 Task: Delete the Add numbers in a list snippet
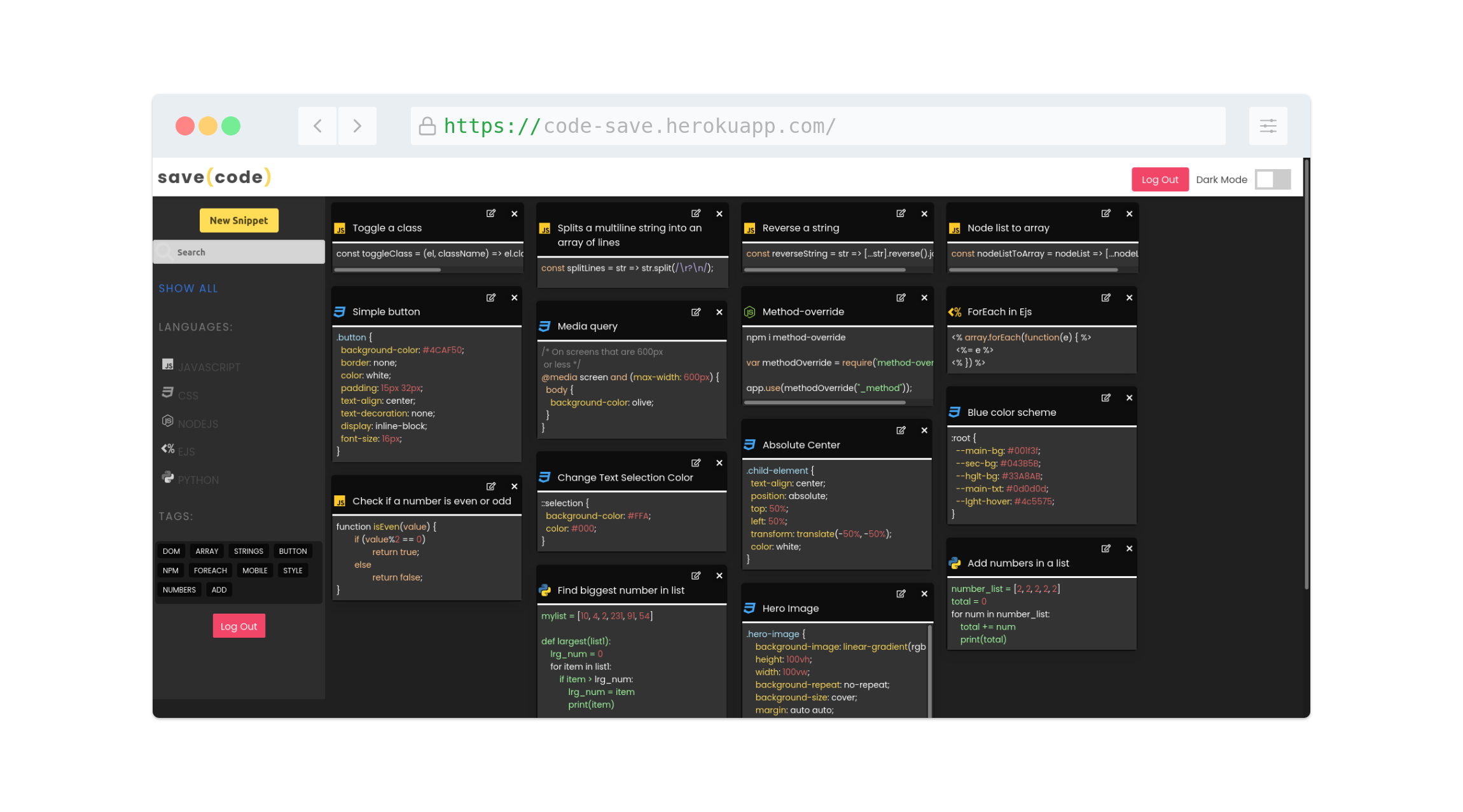tap(1130, 549)
